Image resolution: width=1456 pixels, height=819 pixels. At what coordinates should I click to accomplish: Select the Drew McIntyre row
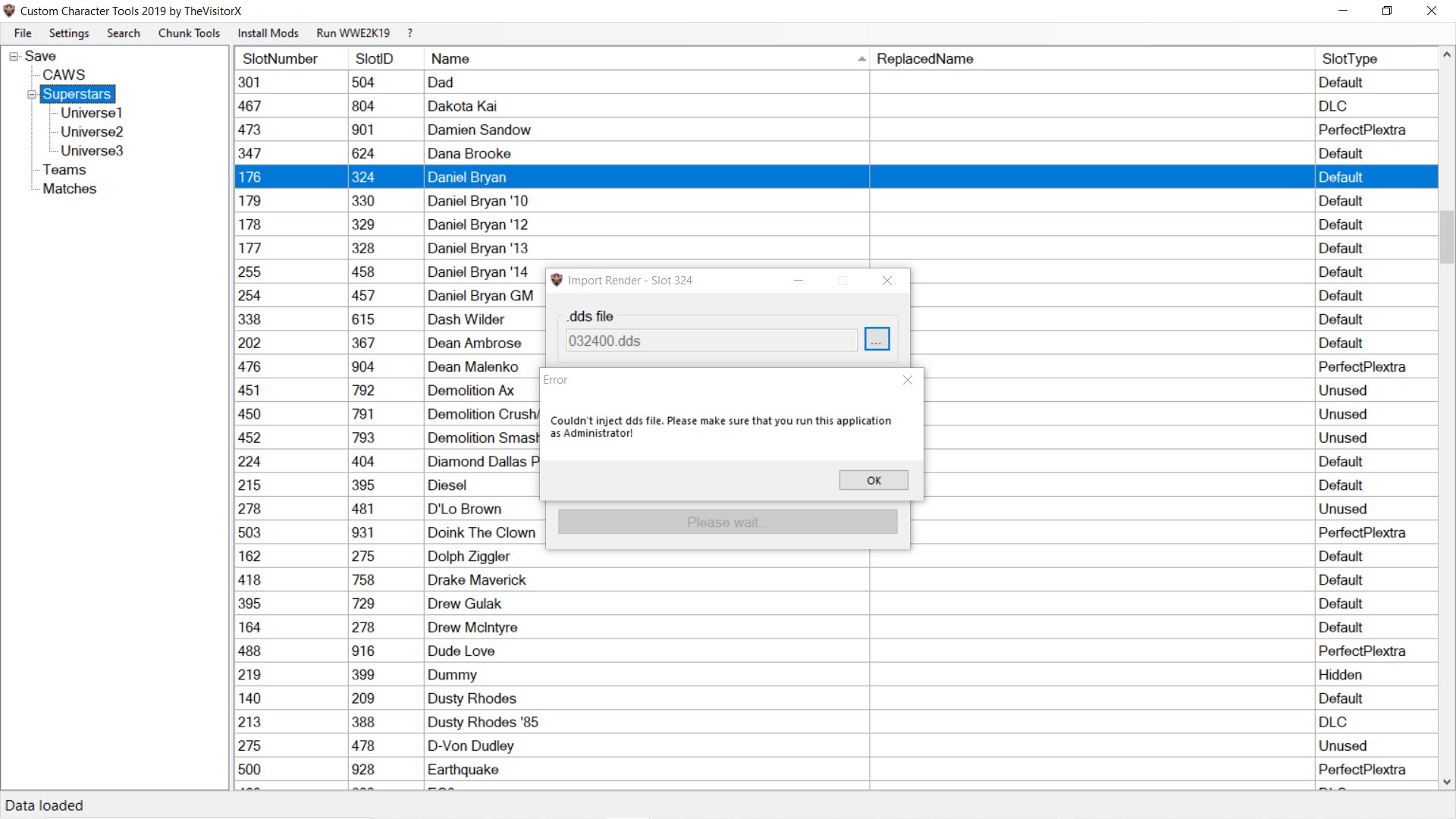coord(836,627)
